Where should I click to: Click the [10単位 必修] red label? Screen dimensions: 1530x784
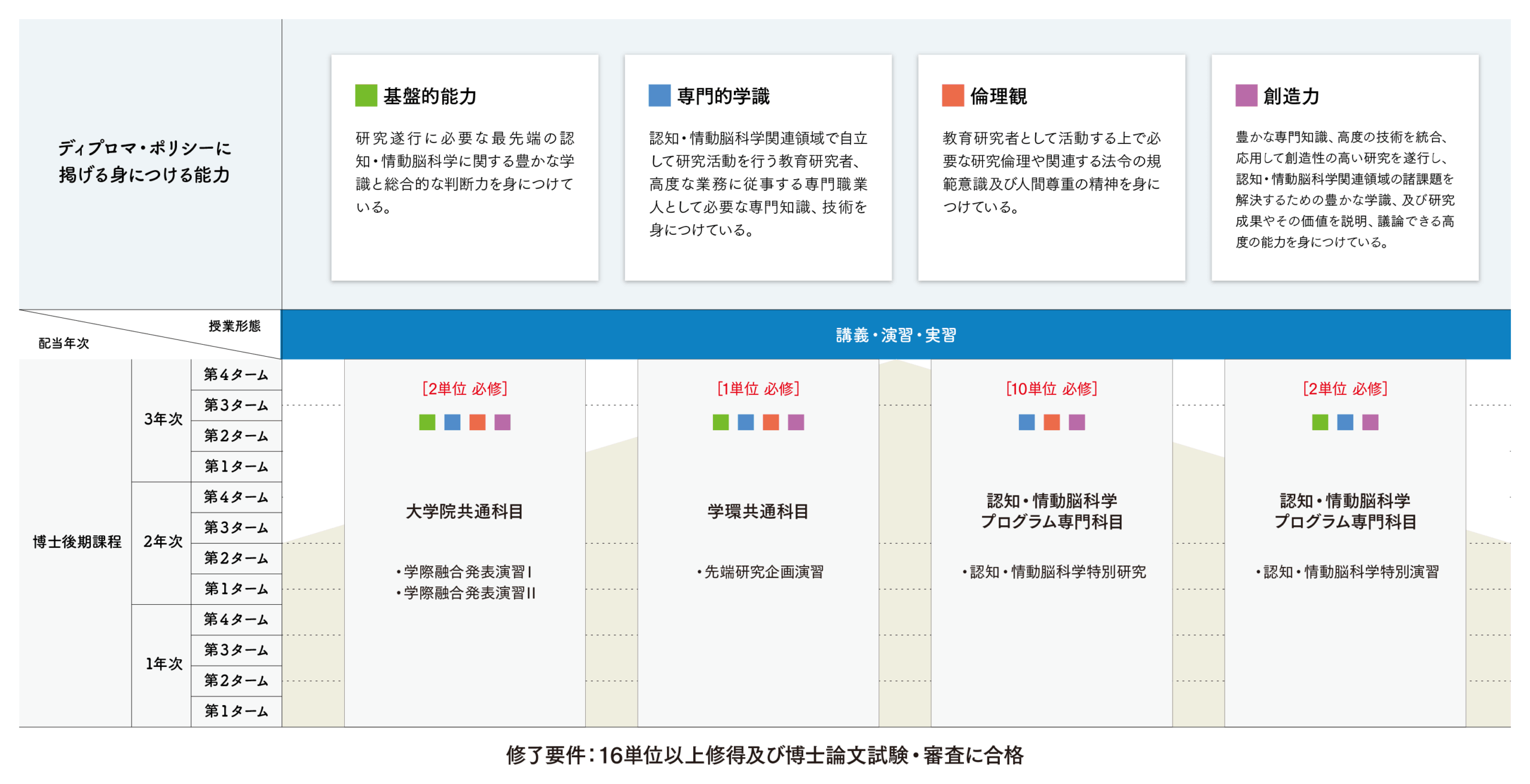tap(1051, 389)
